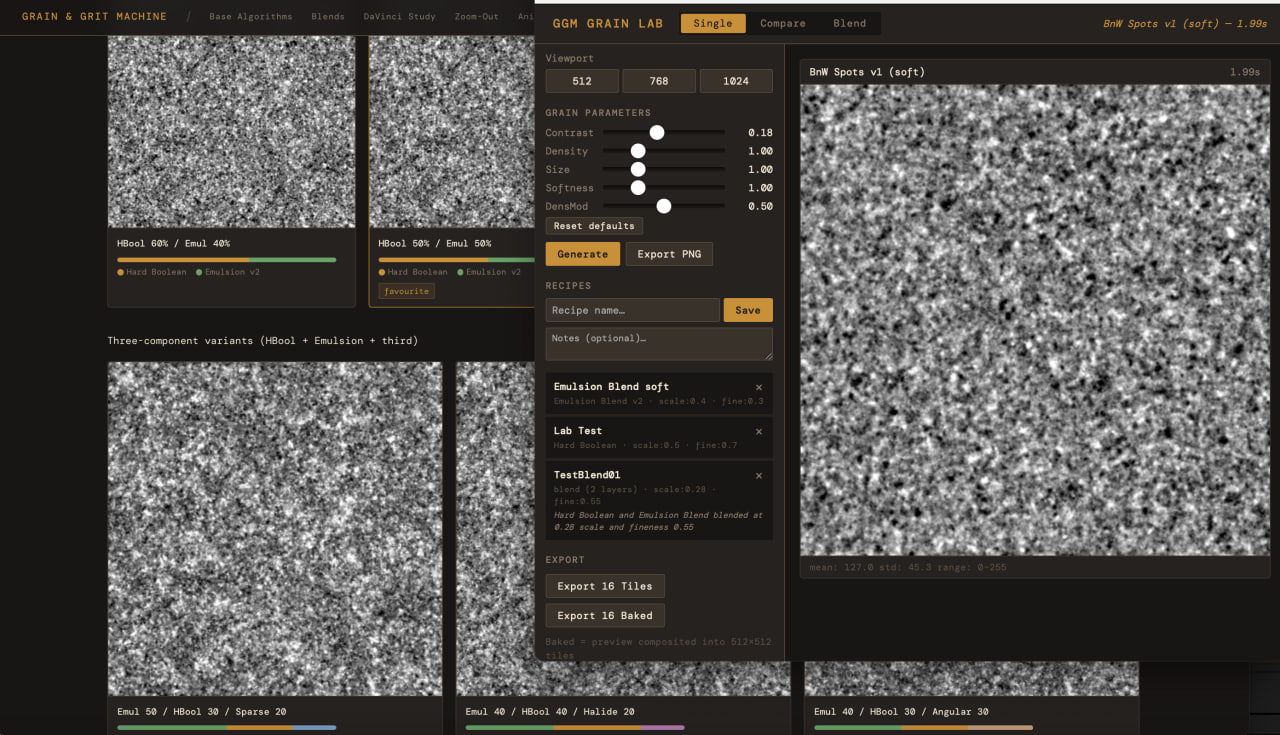Focus the Recipe name field
The width and height of the screenshot is (1280, 735).
(x=633, y=310)
